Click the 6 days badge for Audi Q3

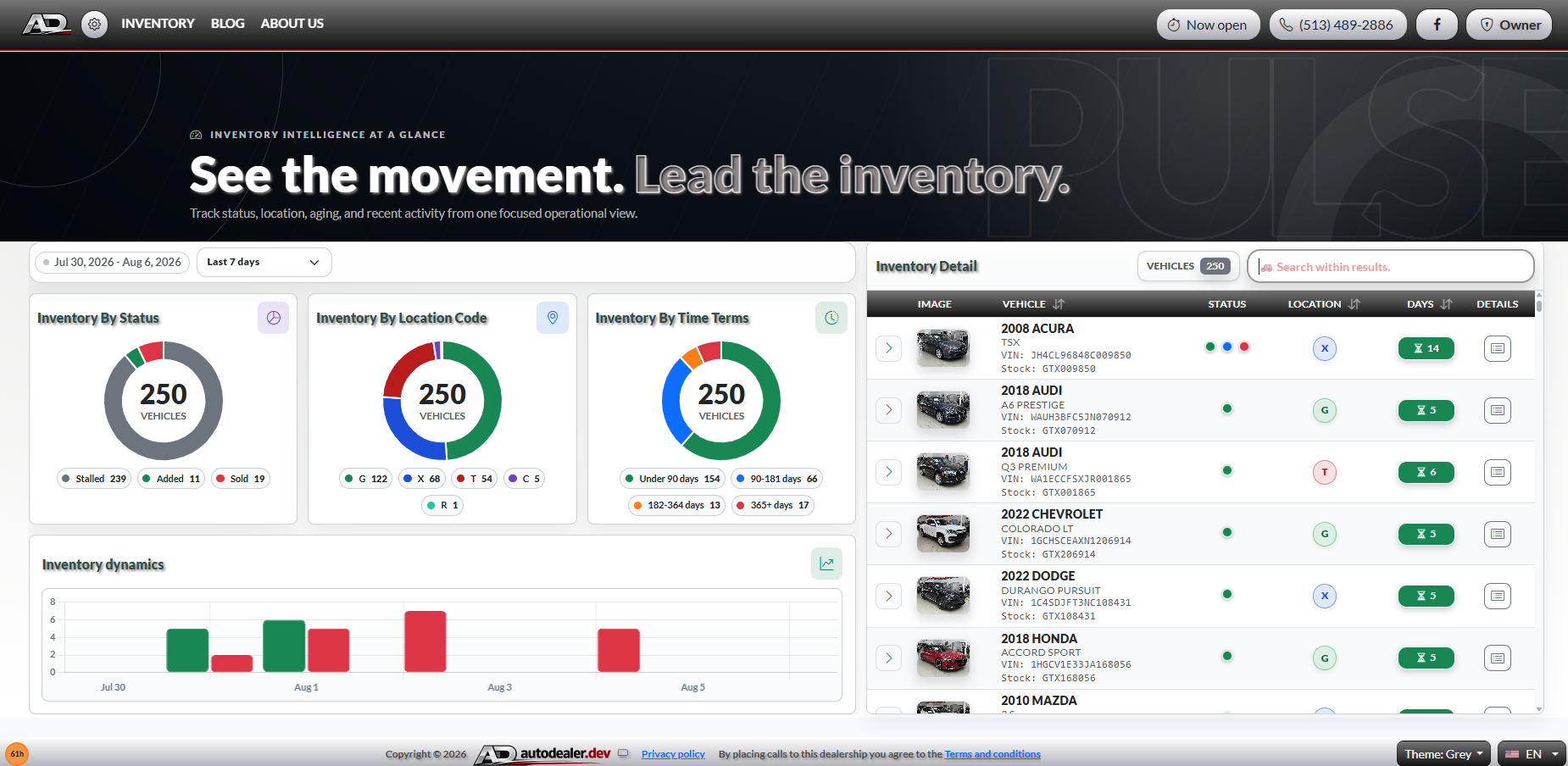point(1426,472)
